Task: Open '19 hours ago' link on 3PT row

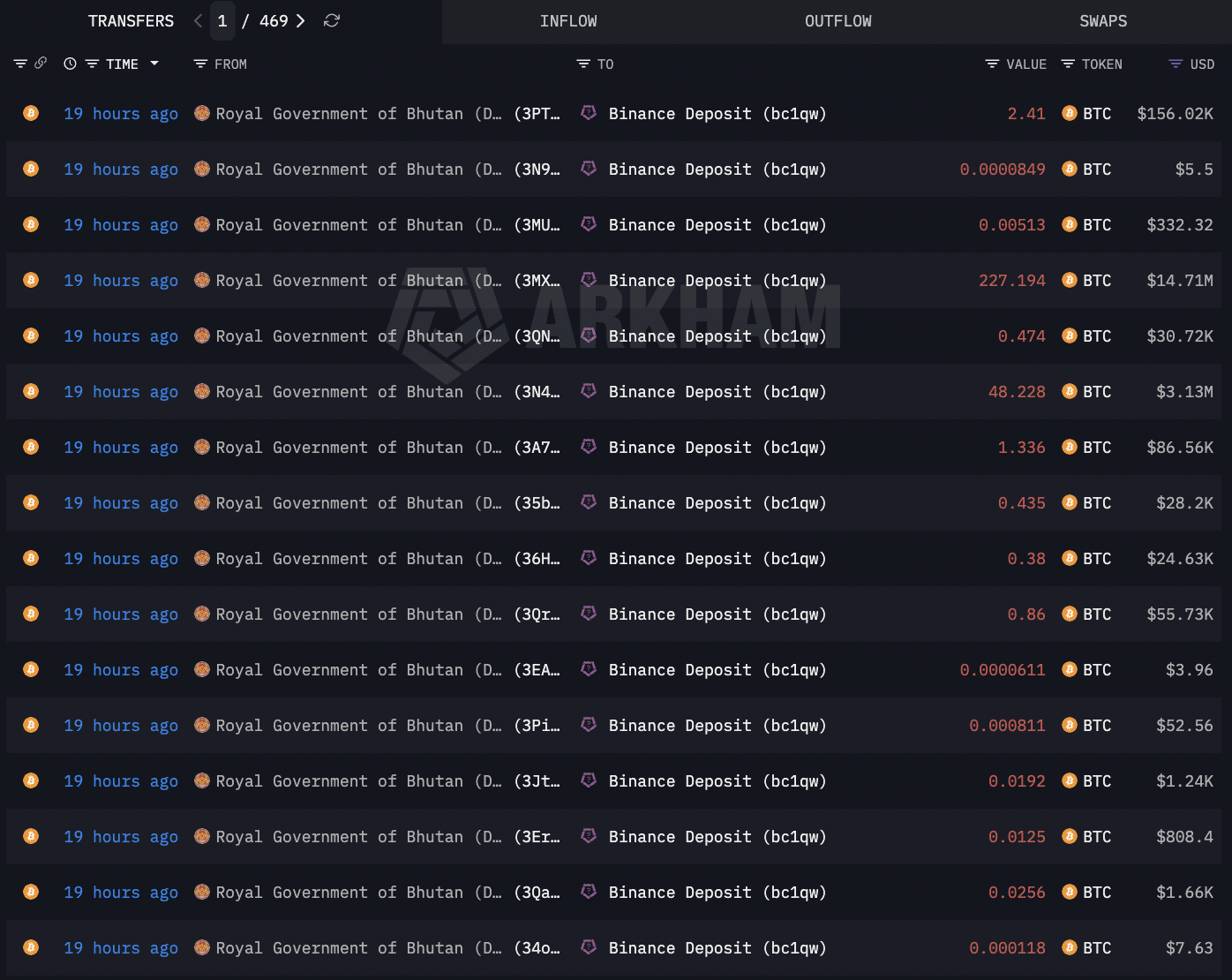Action: point(121,114)
